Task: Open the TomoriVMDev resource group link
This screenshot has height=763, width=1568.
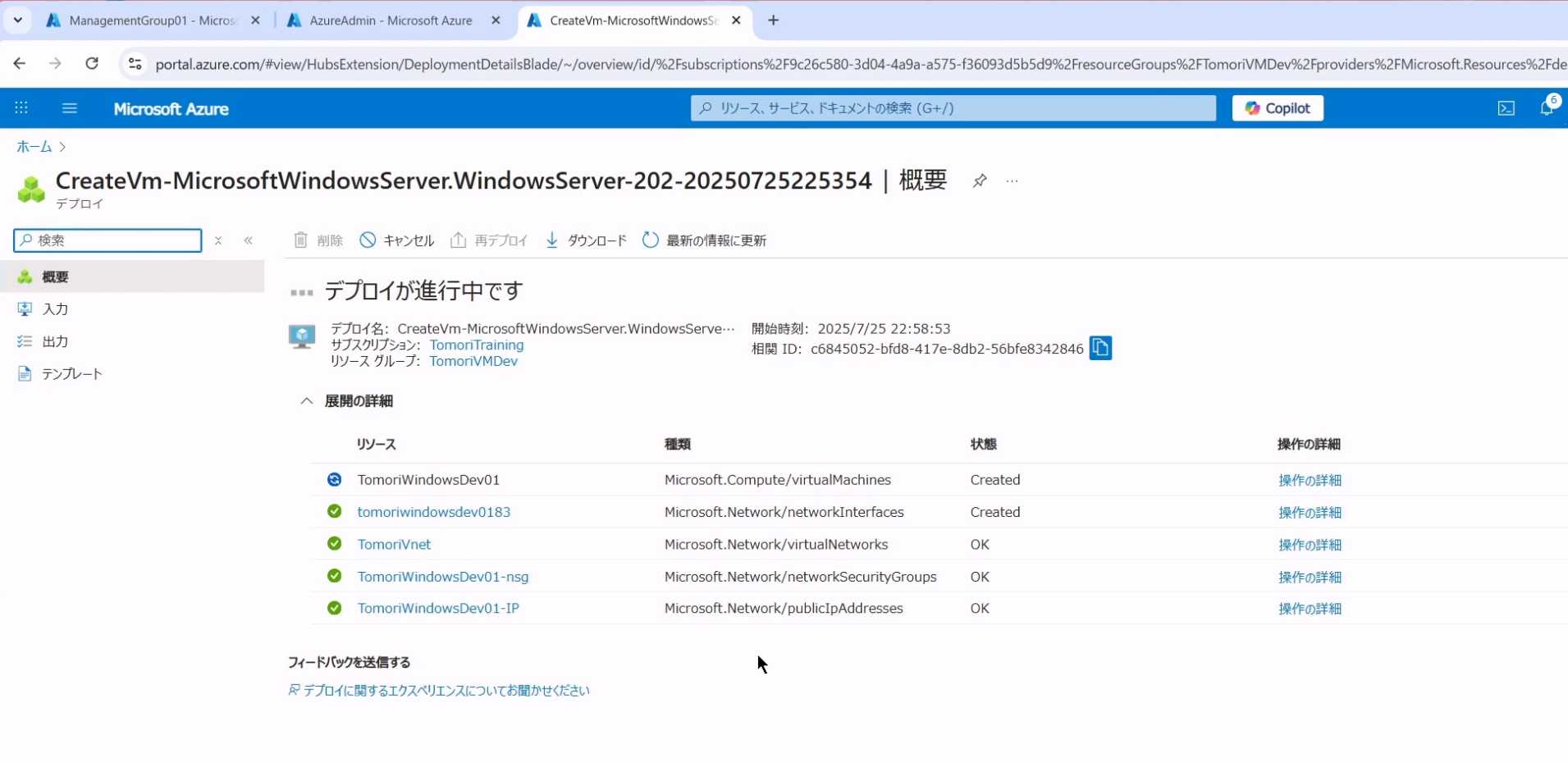Action: click(473, 361)
